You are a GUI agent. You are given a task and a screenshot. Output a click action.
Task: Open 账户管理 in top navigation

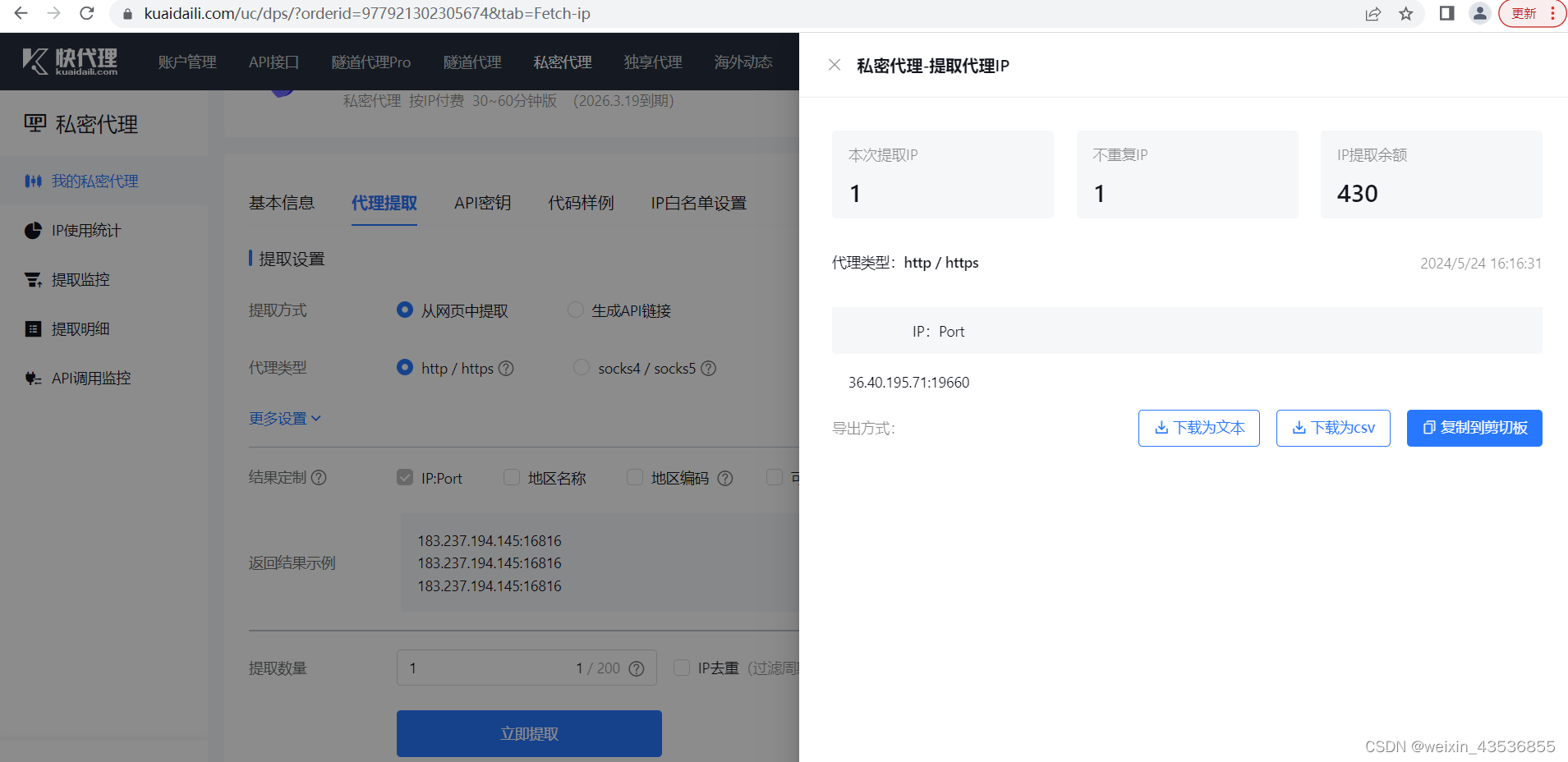pos(187,62)
